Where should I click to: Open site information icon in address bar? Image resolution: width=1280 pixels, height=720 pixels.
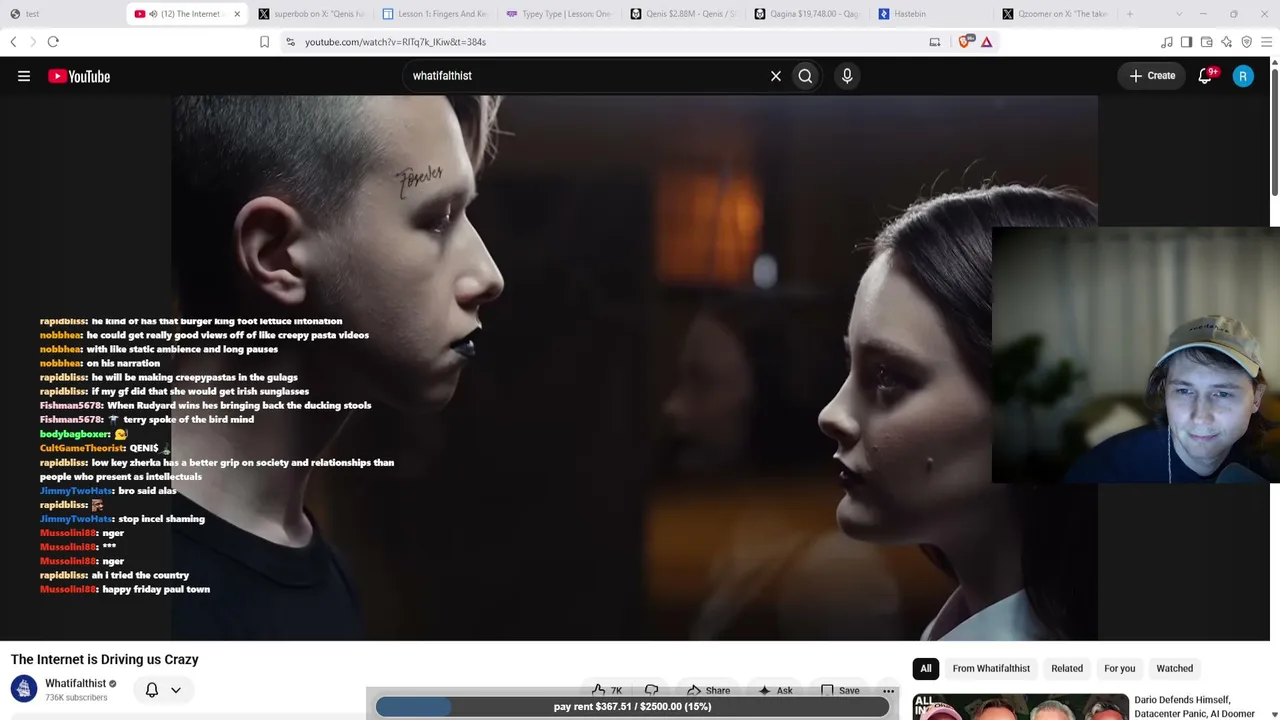(290, 42)
